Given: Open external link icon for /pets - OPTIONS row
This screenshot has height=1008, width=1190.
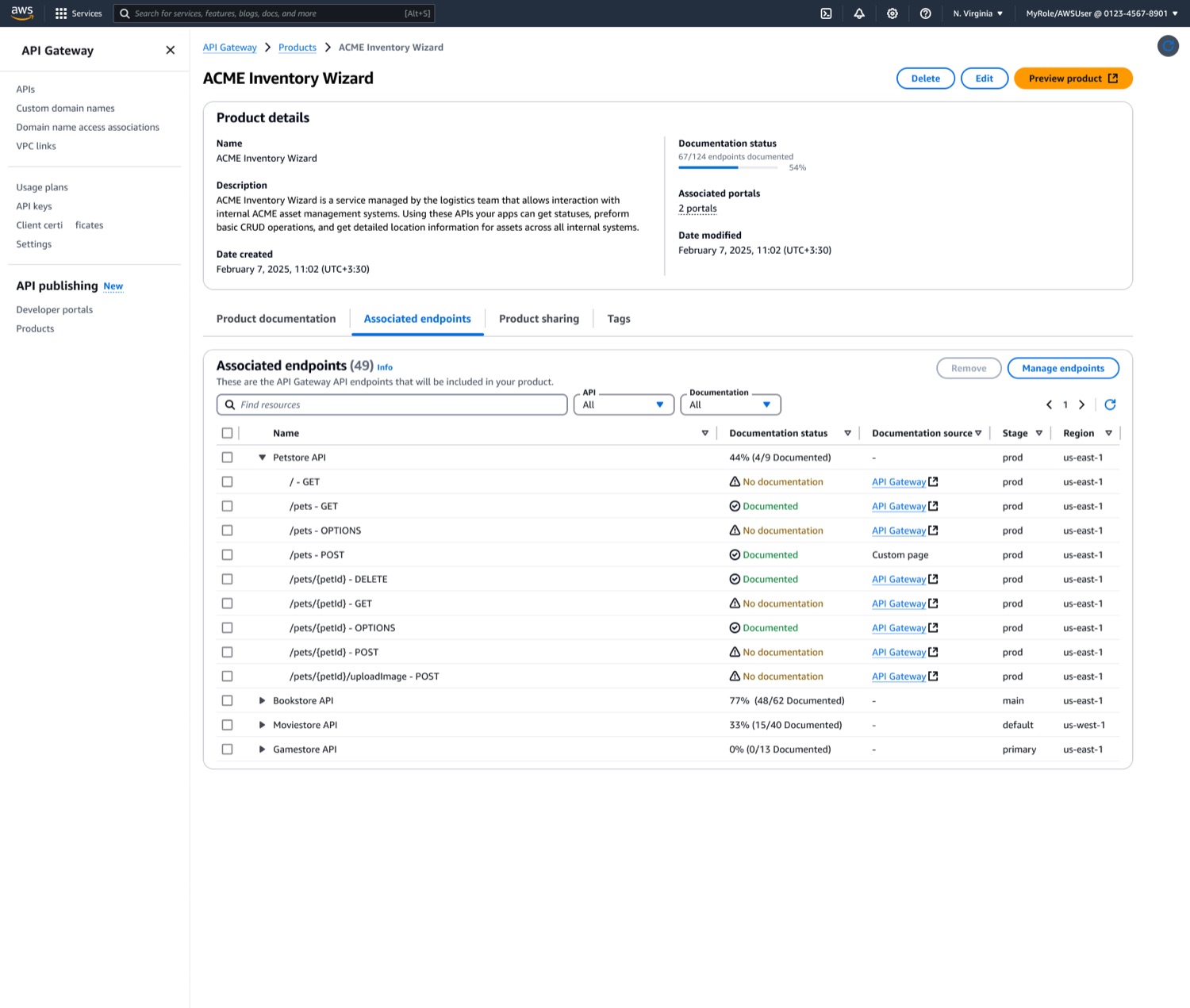Looking at the screenshot, I should click(x=933, y=531).
